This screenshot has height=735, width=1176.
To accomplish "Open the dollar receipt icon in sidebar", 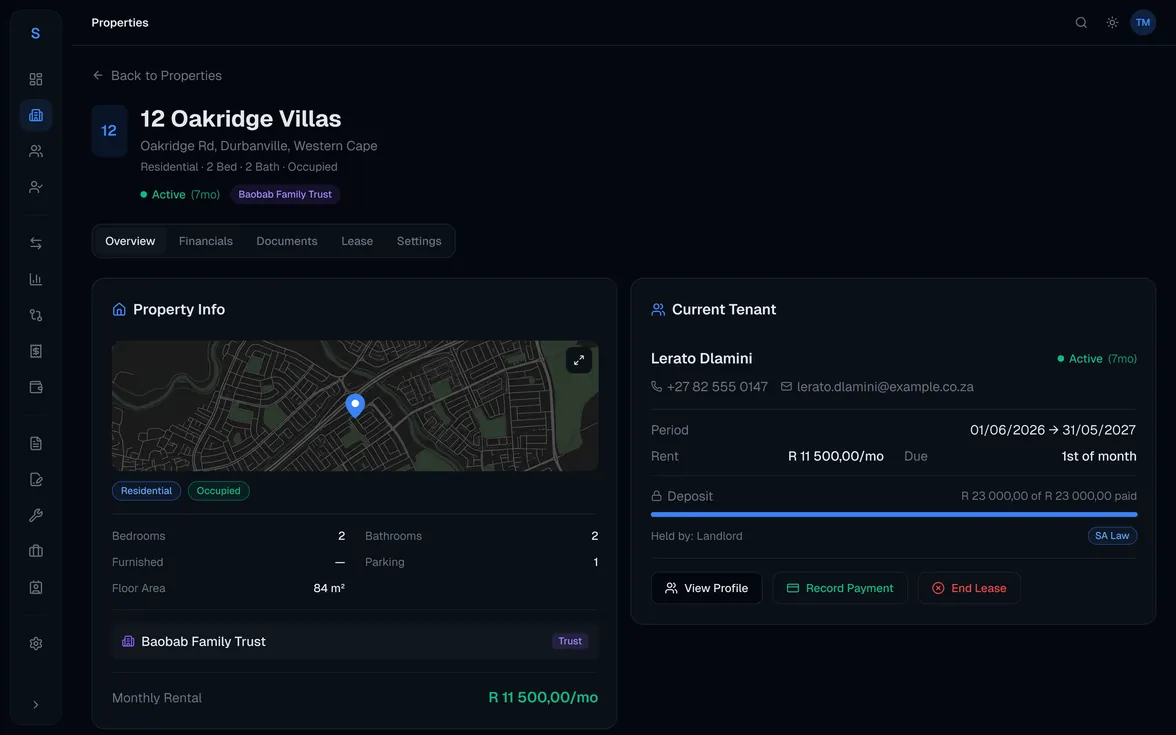I will click(35, 351).
